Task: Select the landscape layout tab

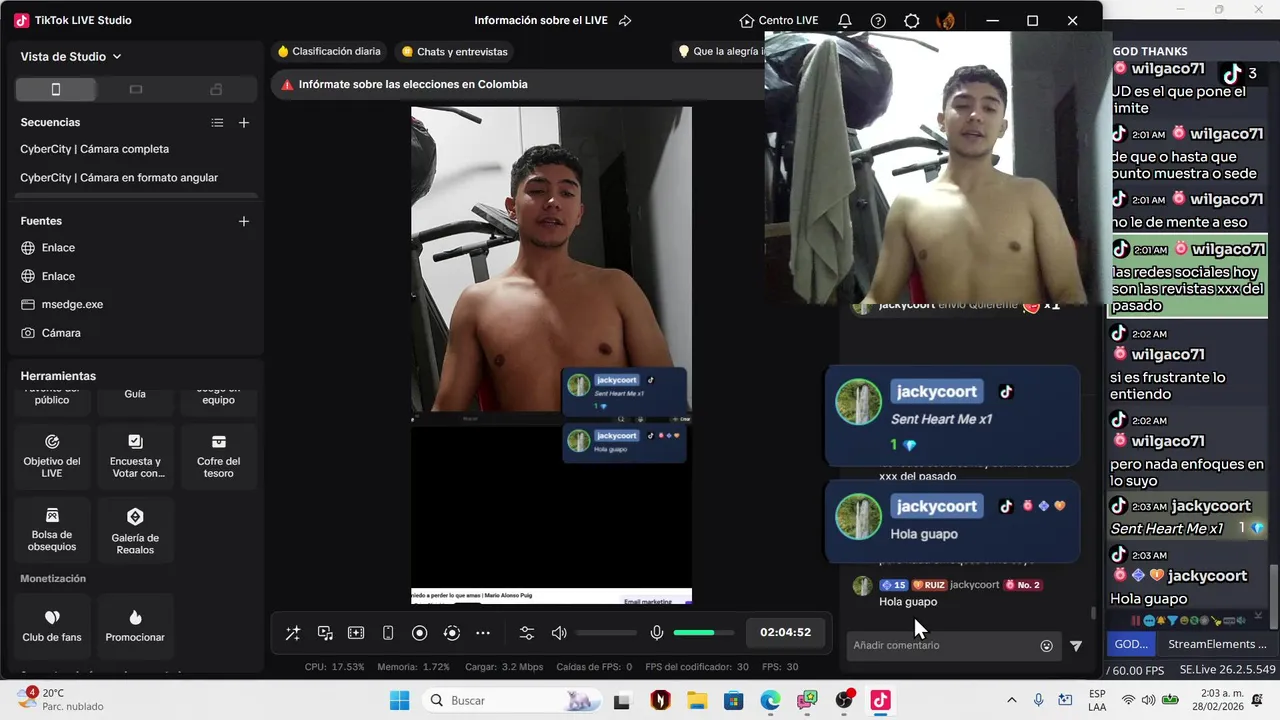Action: [136, 89]
